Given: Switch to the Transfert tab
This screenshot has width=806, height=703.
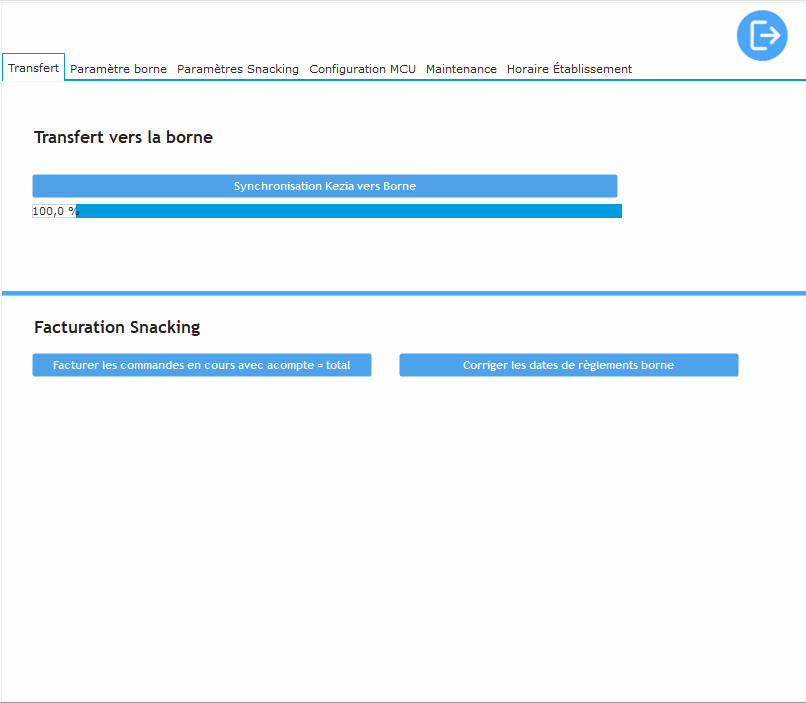Looking at the screenshot, I should [x=34, y=68].
